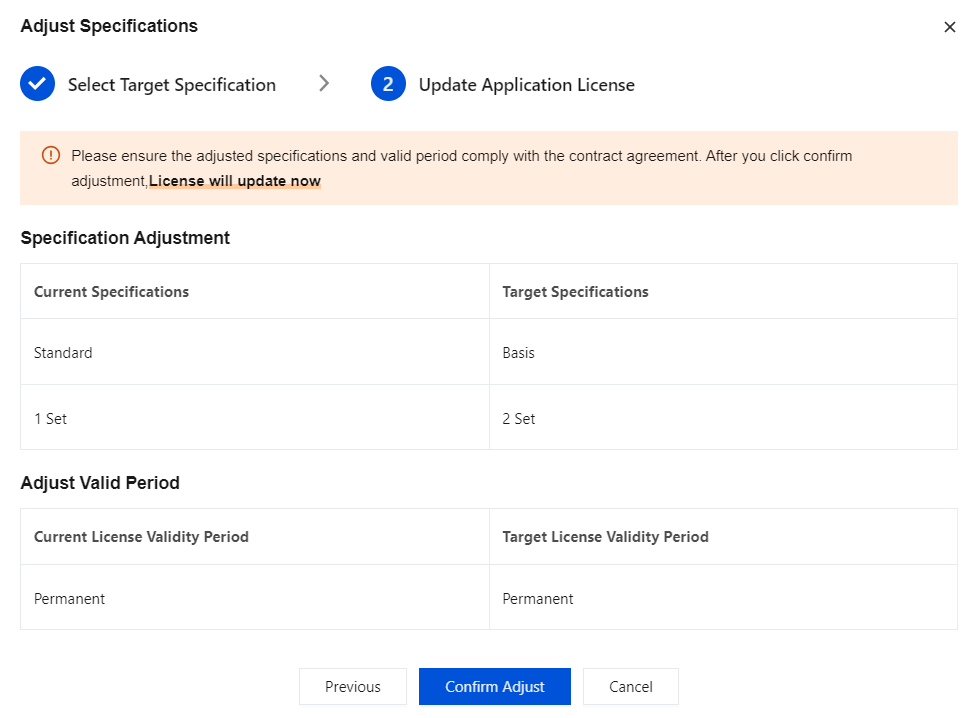Click the 2 Set cell
Viewport: 978px width, 718px height.
tap(518, 419)
